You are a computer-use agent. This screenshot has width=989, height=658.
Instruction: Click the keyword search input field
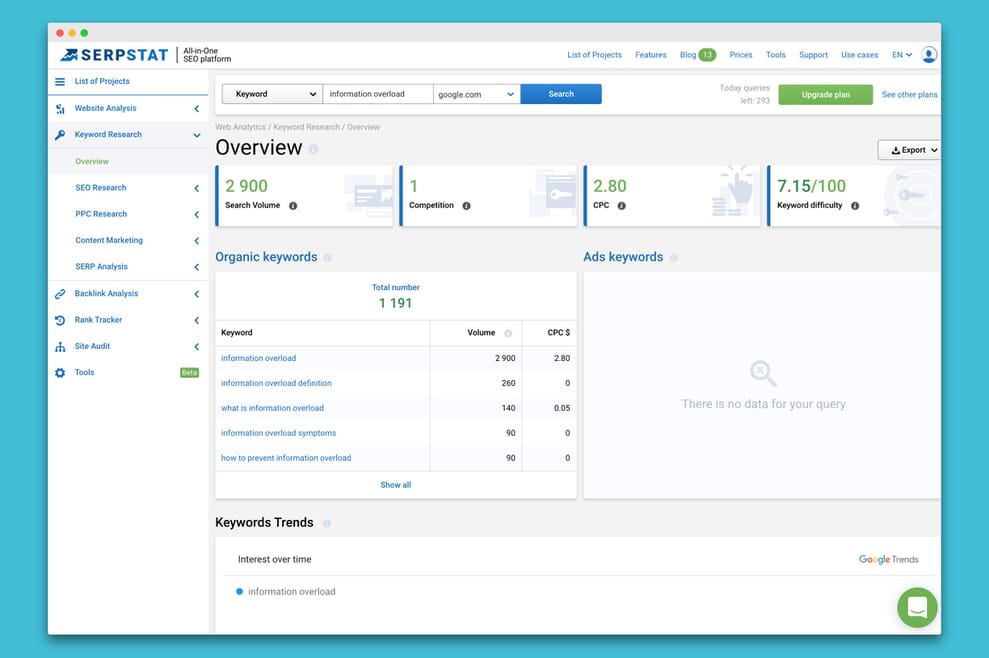click(x=378, y=94)
